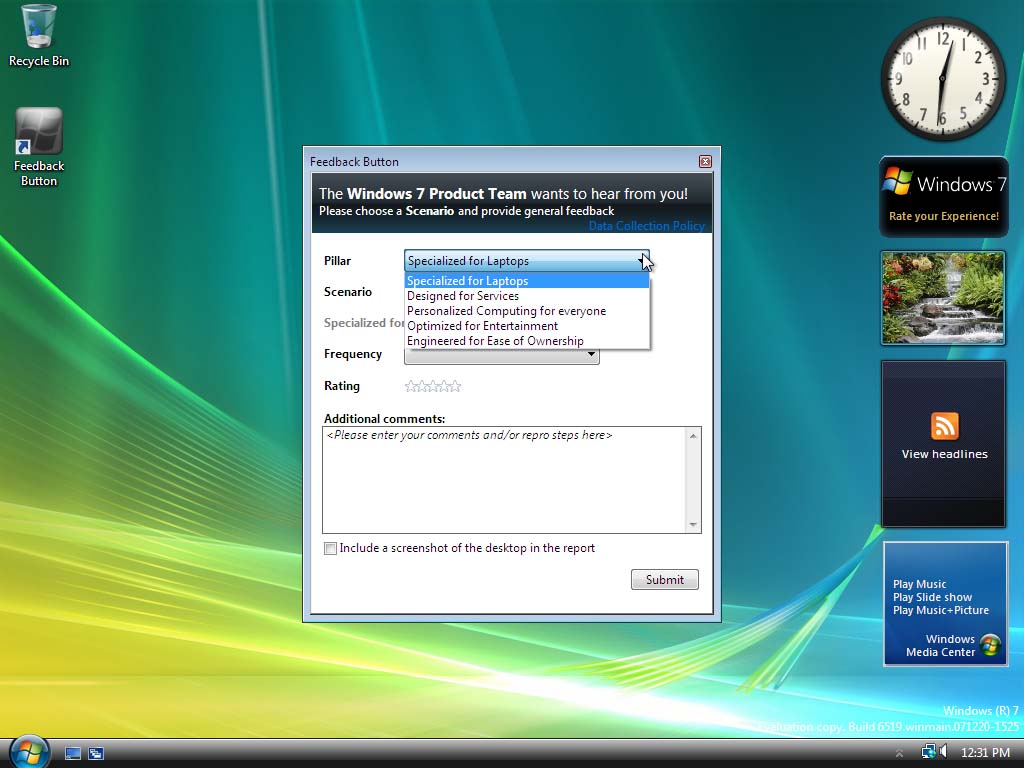1024x768 pixels.
Task: Select Designed for Services from the Pillar list
Action: 463,296
